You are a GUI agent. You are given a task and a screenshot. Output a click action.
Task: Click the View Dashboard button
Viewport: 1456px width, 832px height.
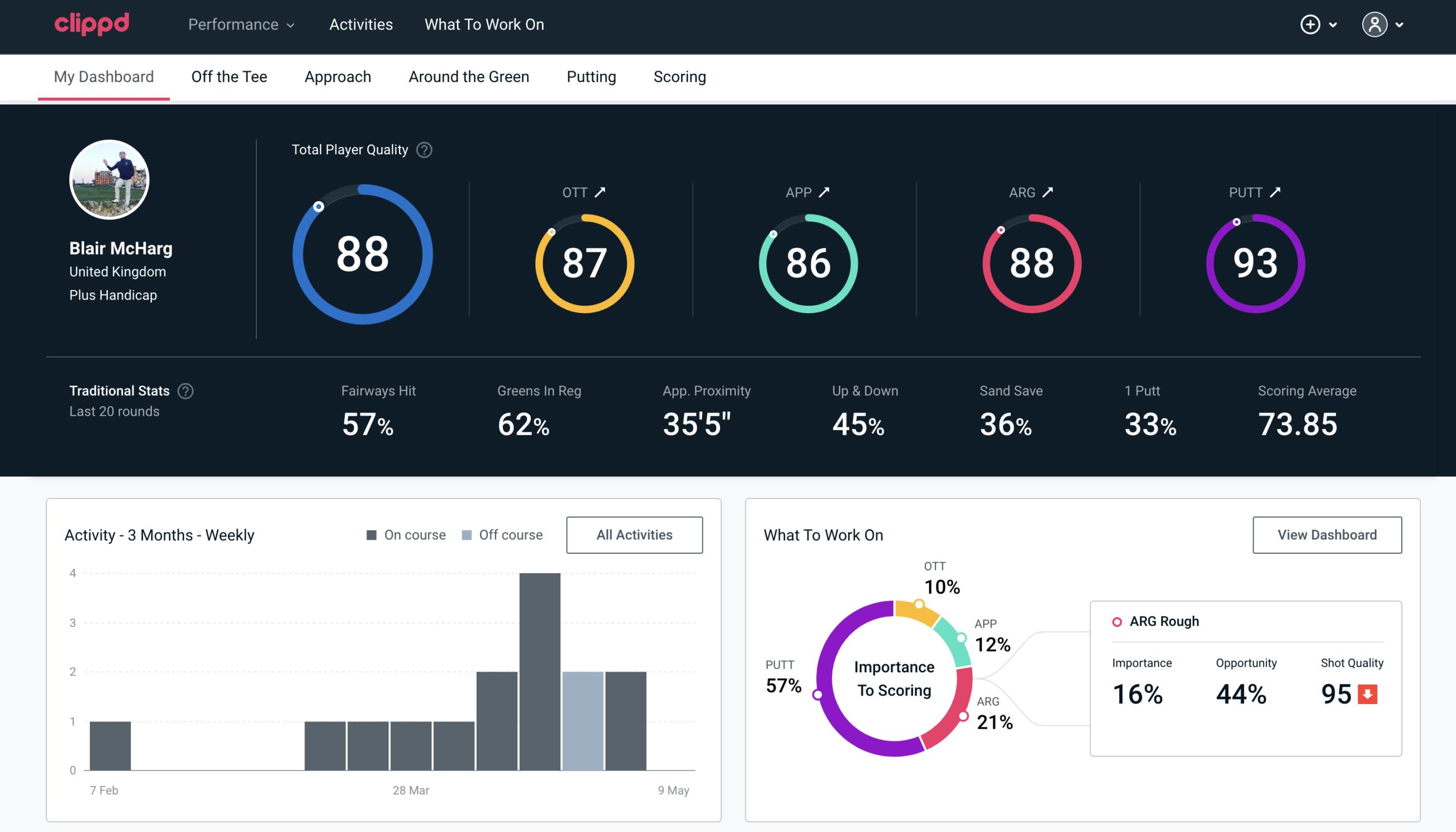[x=1326, y=534]
